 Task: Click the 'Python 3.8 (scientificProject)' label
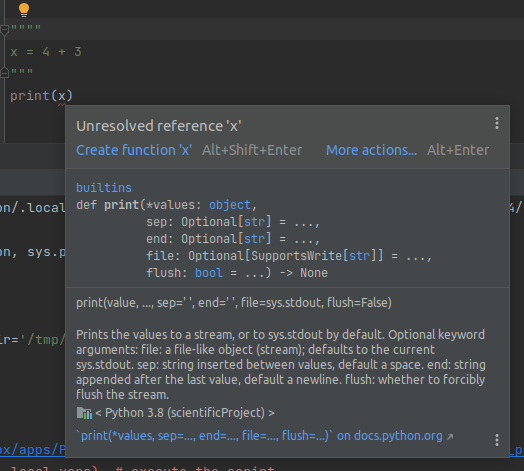tap(185, 413)
